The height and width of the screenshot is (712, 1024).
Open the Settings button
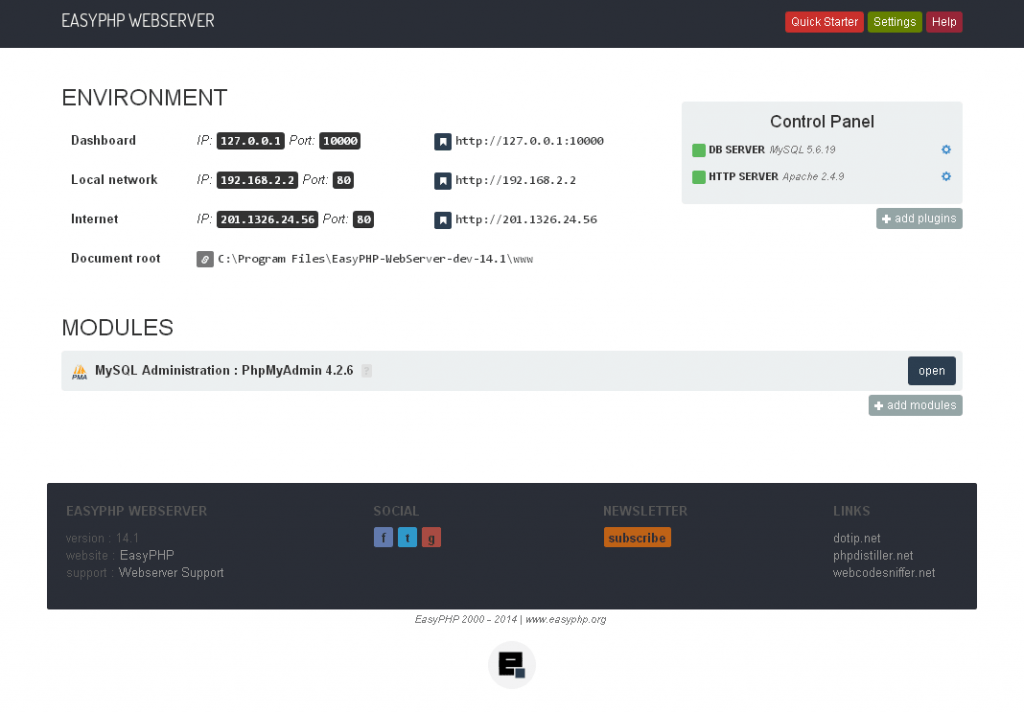[894, 22]
